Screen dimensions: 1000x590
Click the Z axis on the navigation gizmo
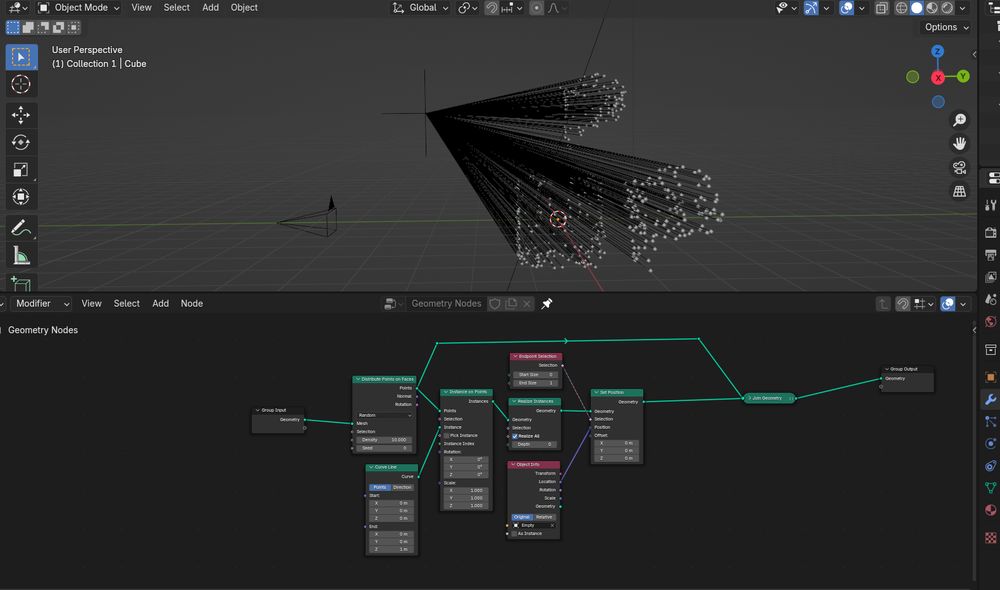(x=938, y=51)
